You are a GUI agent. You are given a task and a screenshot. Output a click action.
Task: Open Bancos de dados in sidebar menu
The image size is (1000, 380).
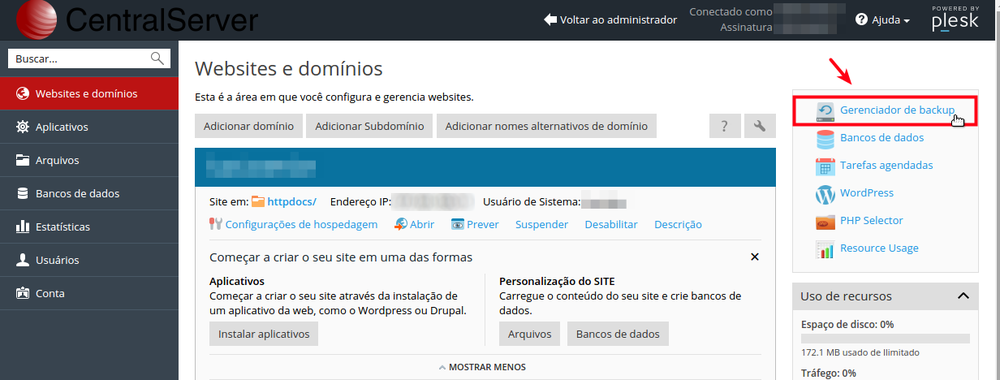click(89, 193)
